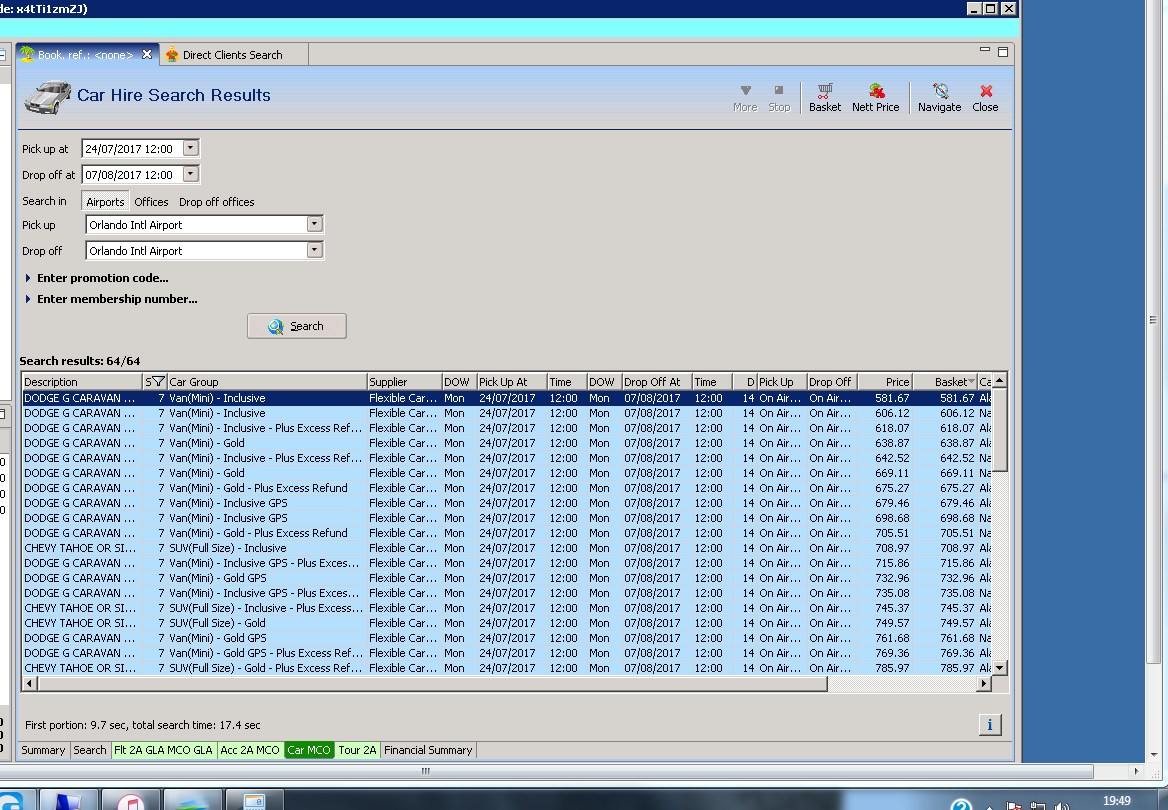Close the Book. ref. tab with its X
1168x810 pixels.
(147, 55)
